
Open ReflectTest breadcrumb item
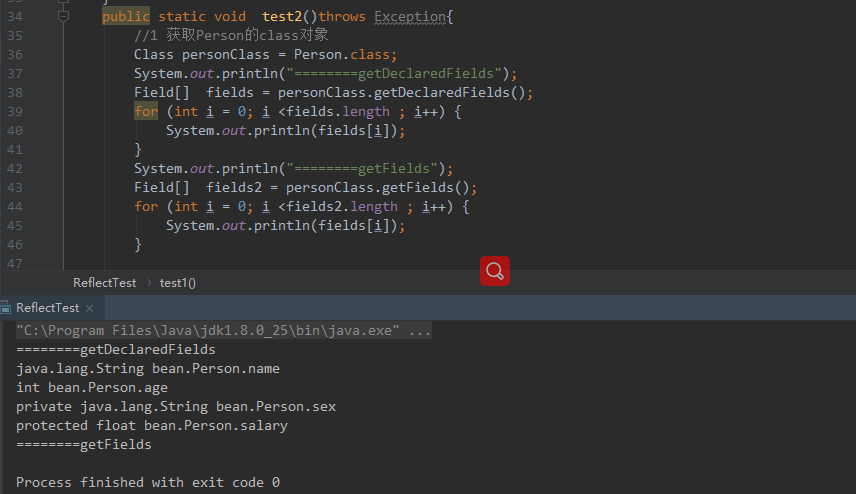[104, 283]
